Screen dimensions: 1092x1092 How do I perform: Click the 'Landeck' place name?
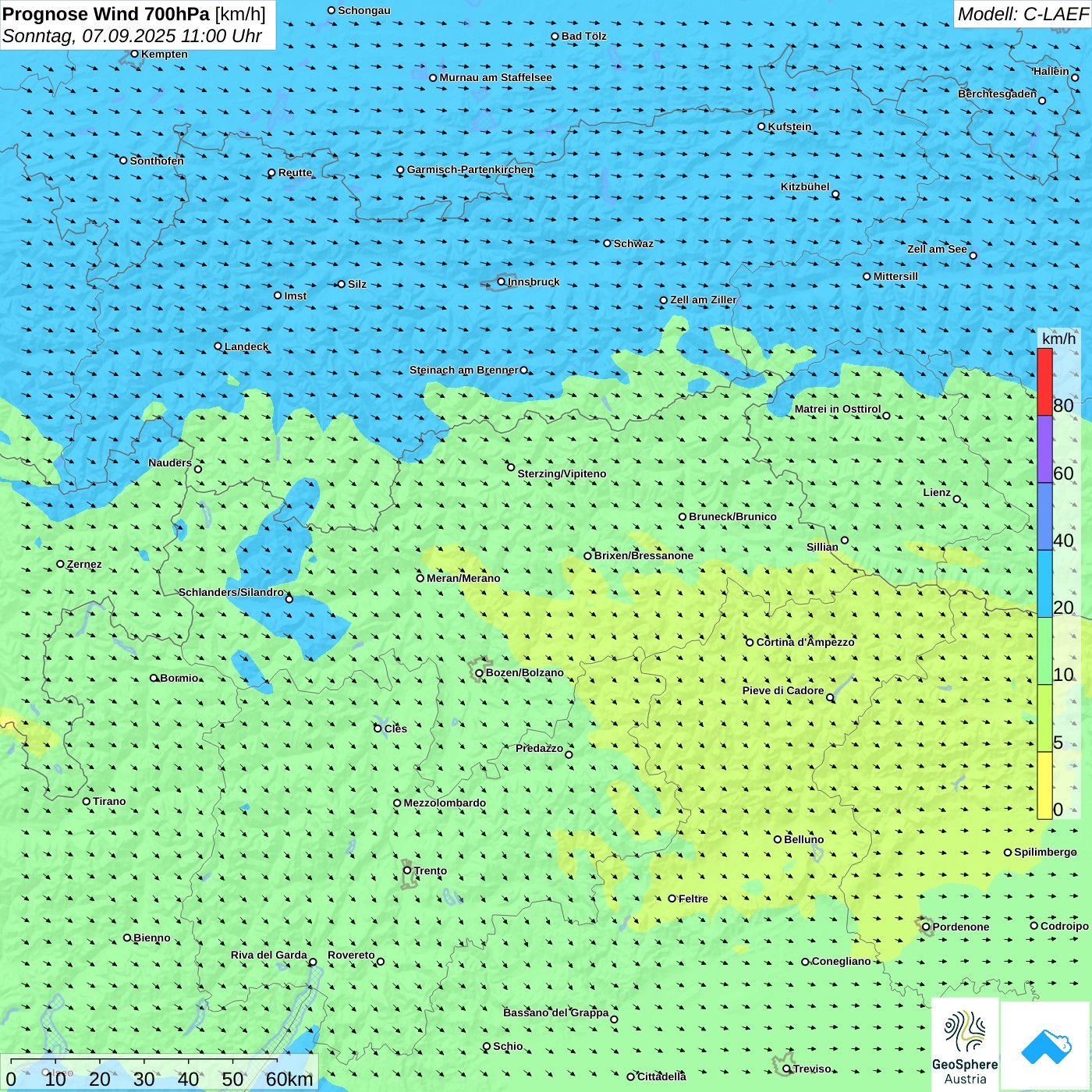[x=246, y=346]
